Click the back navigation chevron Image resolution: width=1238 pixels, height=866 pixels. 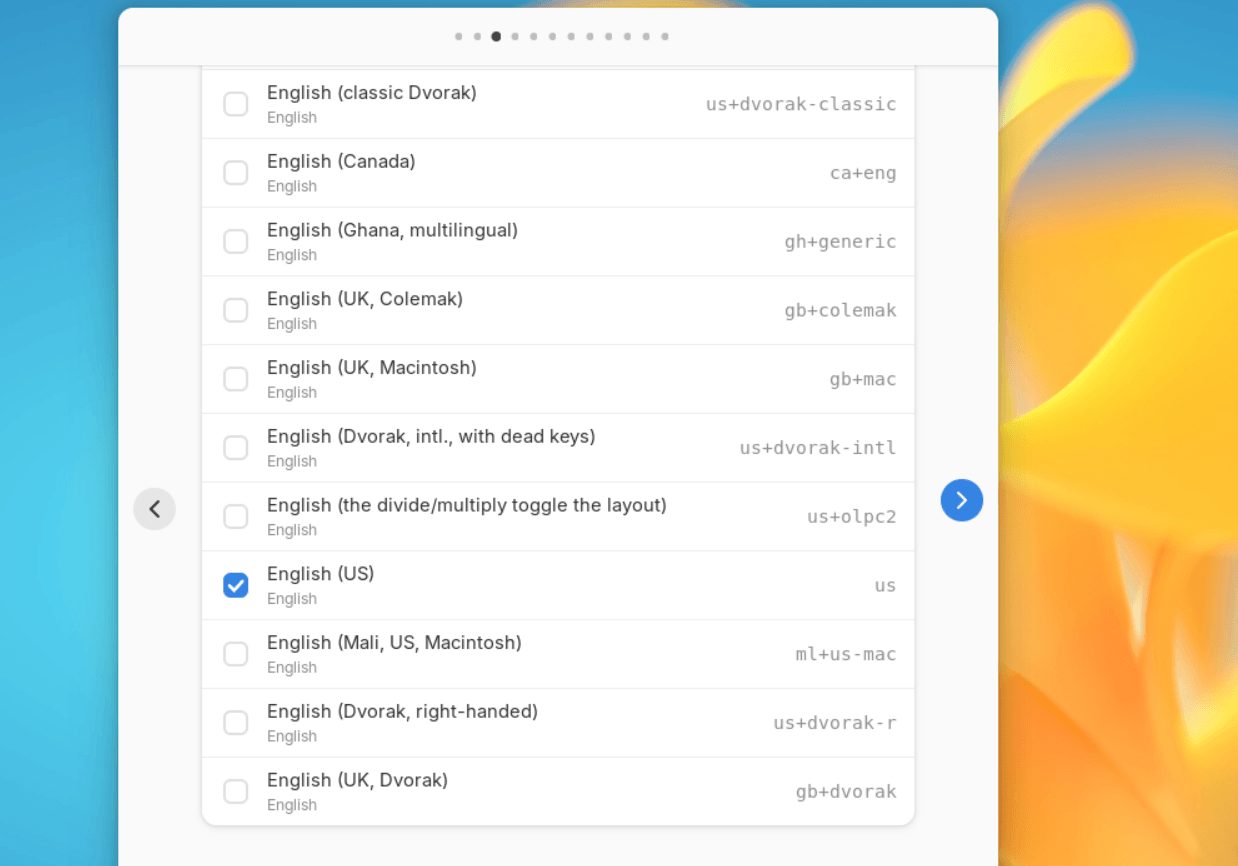[155, 508]
